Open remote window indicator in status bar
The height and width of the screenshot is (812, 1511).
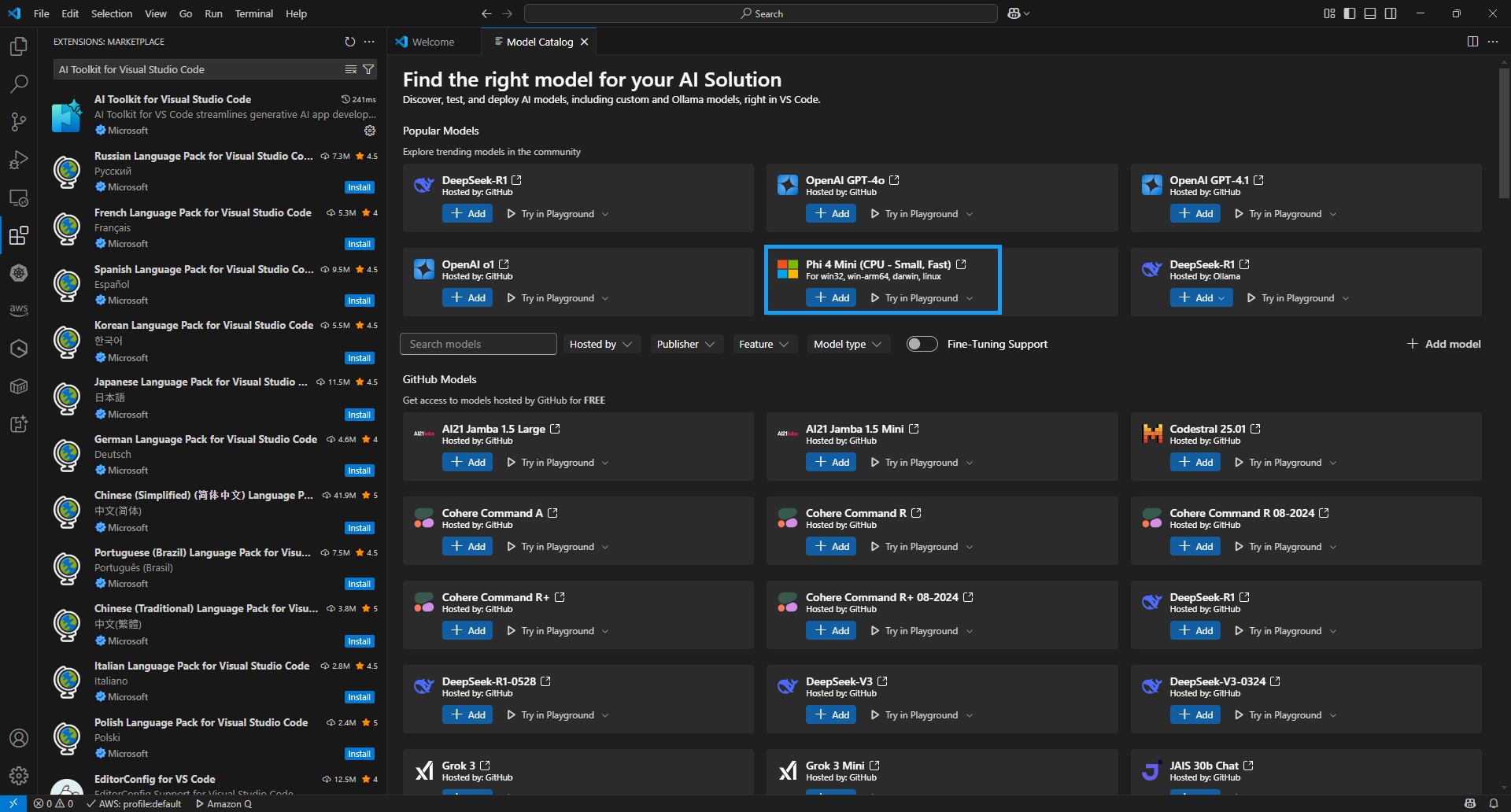click(x=13, y=803)
